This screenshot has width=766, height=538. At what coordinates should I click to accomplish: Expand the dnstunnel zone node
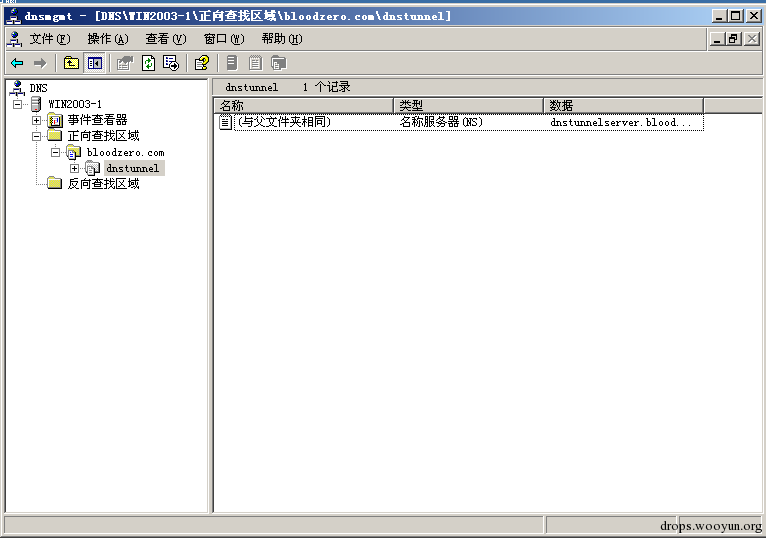coord(74,169)
